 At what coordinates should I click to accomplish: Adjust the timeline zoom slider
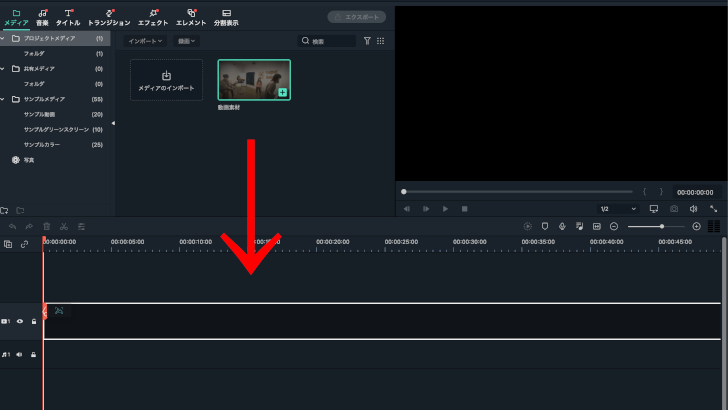(x=656, y=227)
